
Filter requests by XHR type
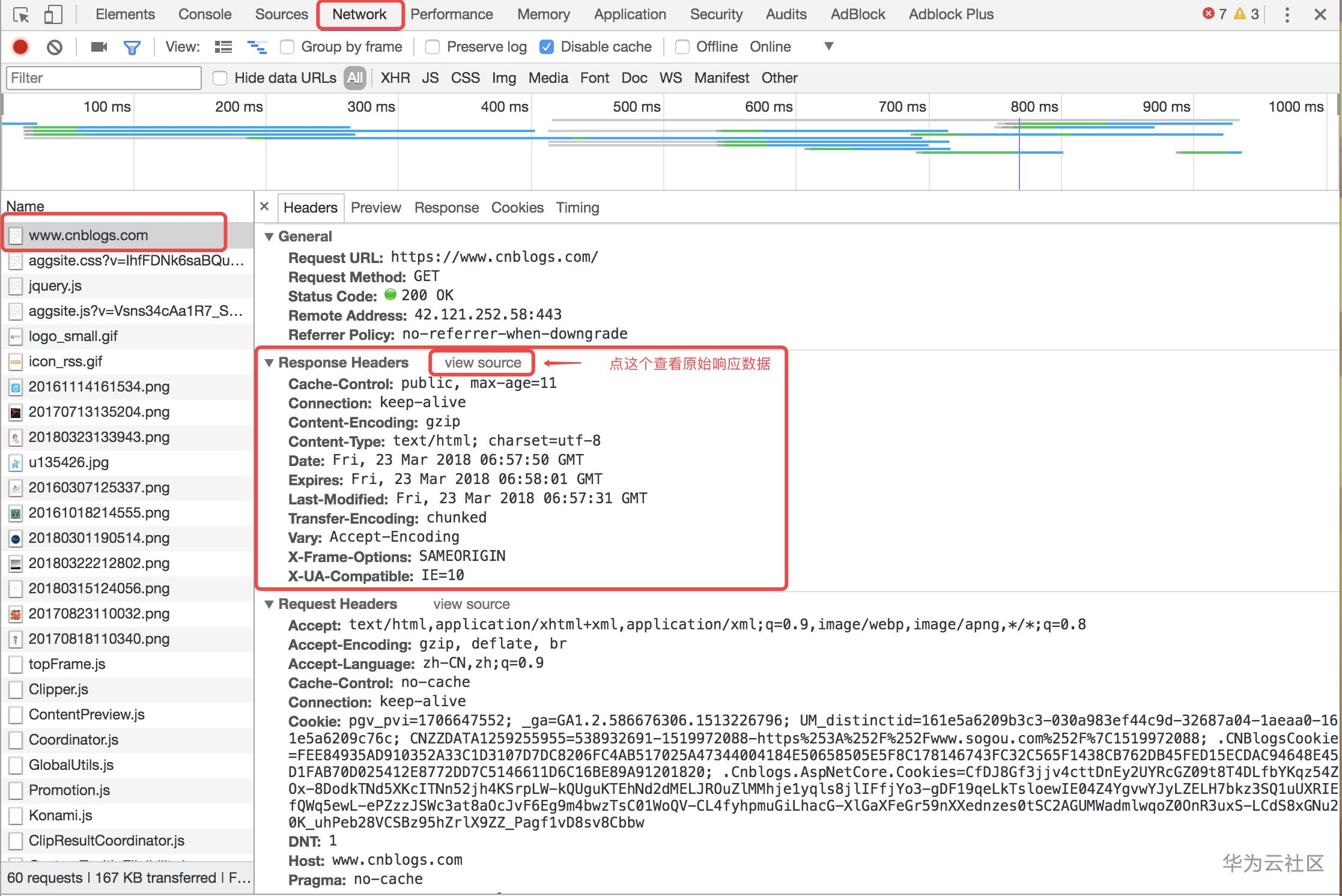pos(395,78)
